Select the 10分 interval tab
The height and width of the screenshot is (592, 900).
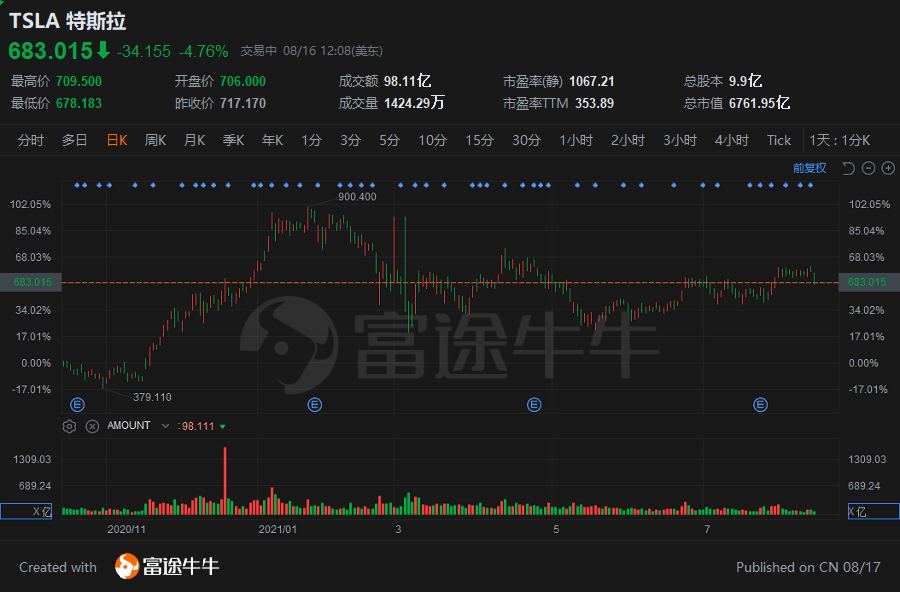point(432,140)
